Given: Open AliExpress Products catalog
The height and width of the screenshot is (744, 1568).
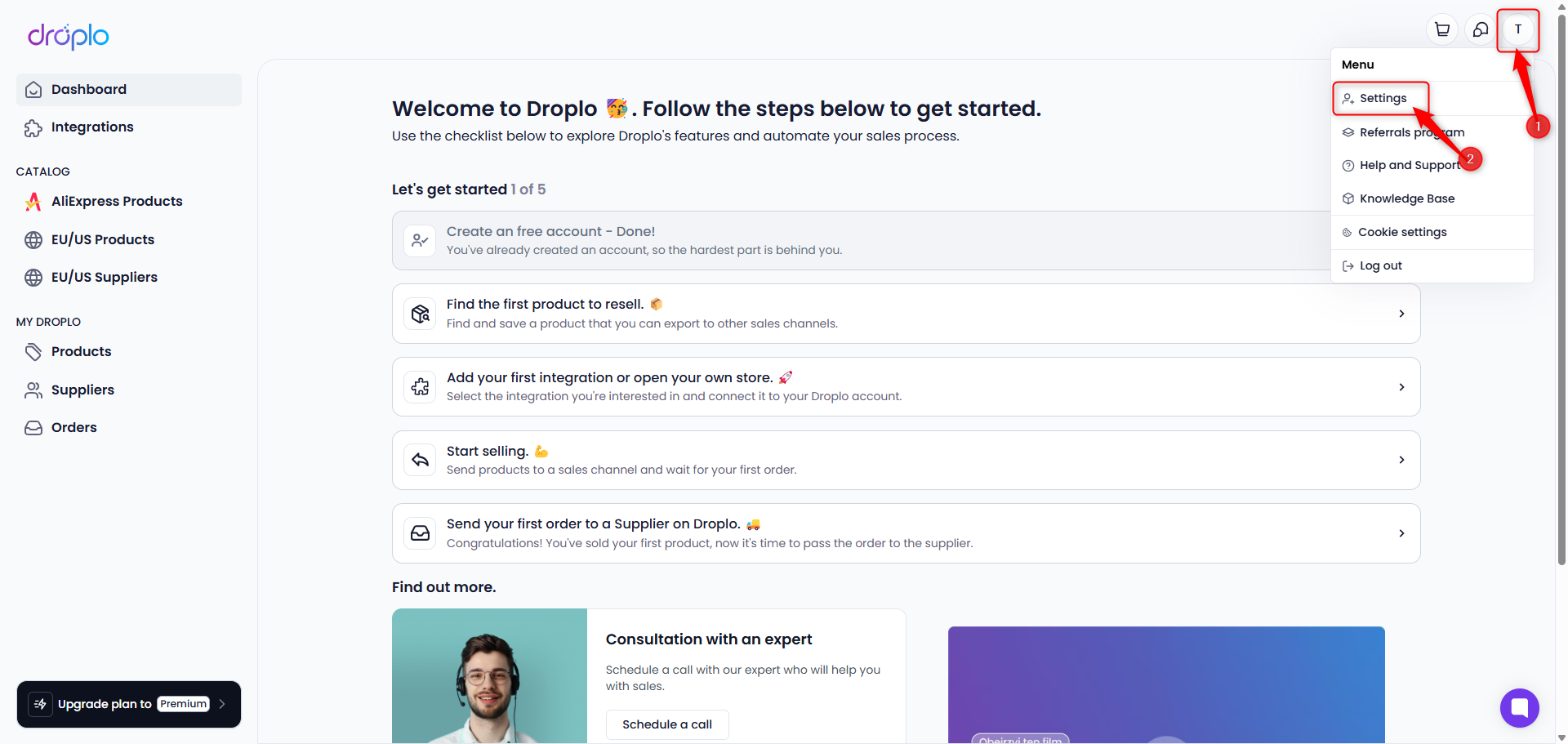Looking at the screenshot, I should click(129, 202).
